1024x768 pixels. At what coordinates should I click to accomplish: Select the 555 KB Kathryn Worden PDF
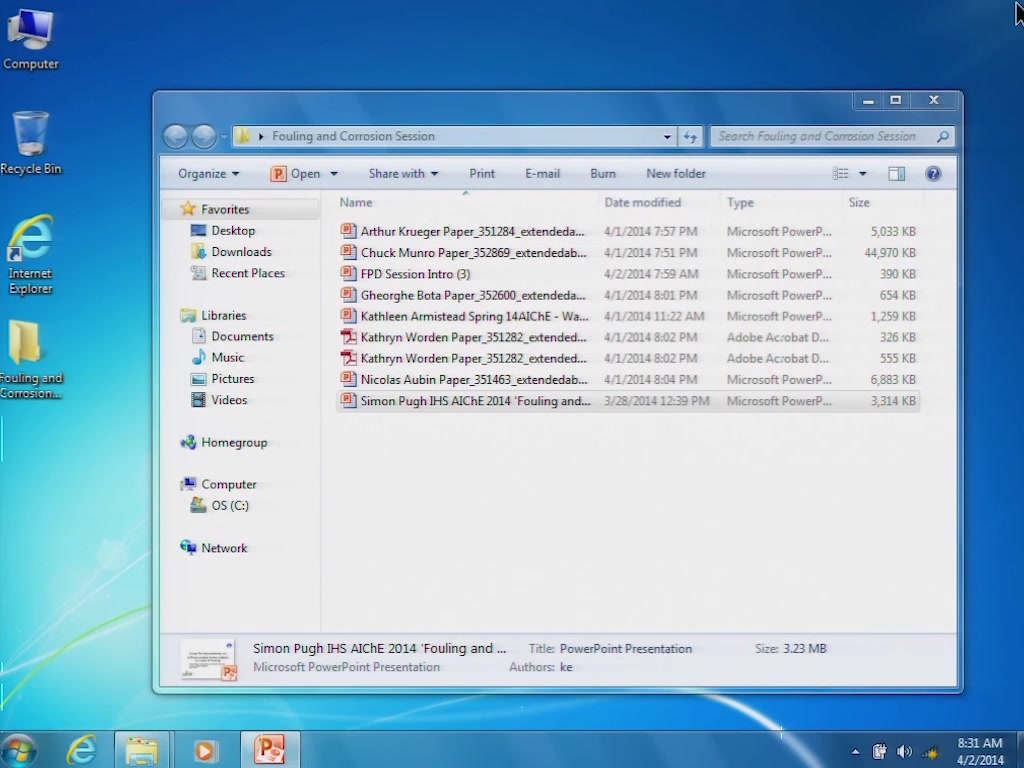[x=628, y=358]
